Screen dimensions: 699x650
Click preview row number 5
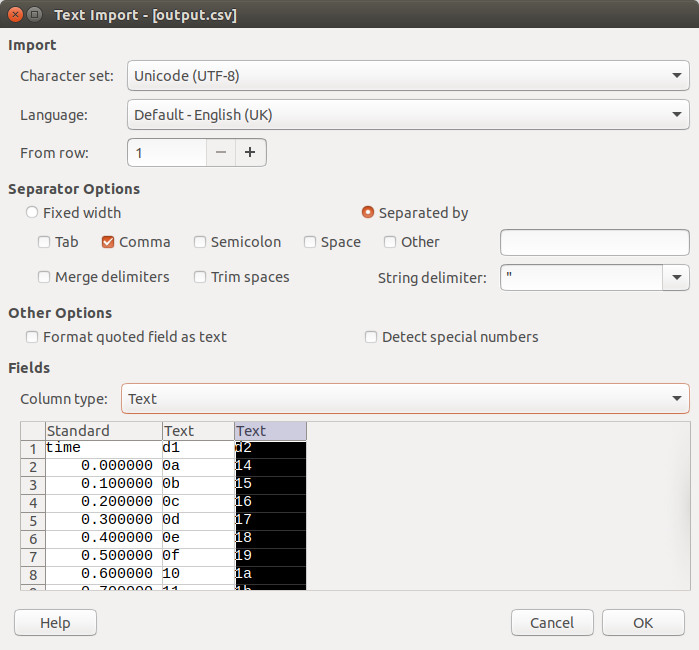(x=33, y=521)
